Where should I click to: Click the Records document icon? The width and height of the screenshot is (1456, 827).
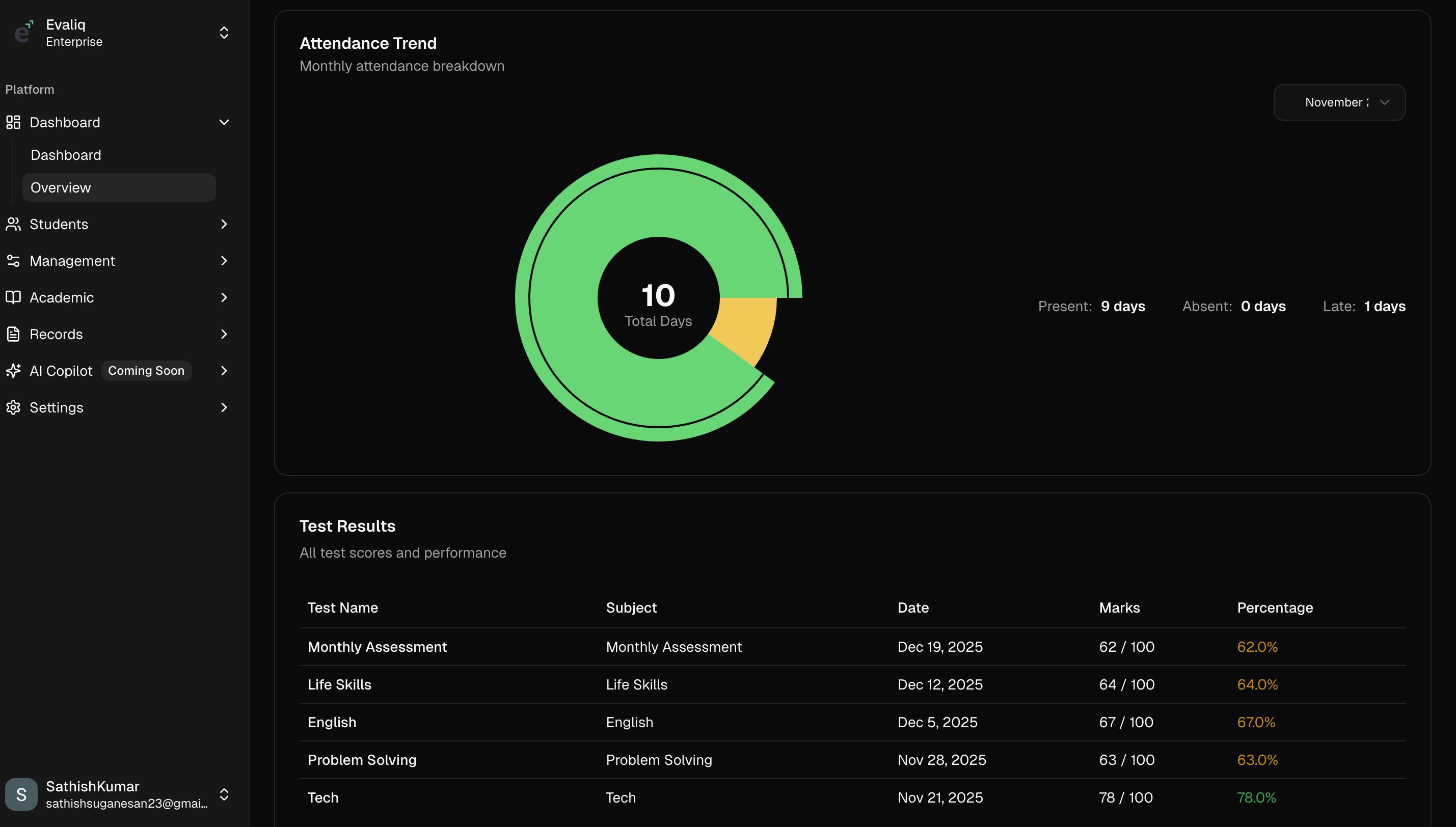(13, 334)
